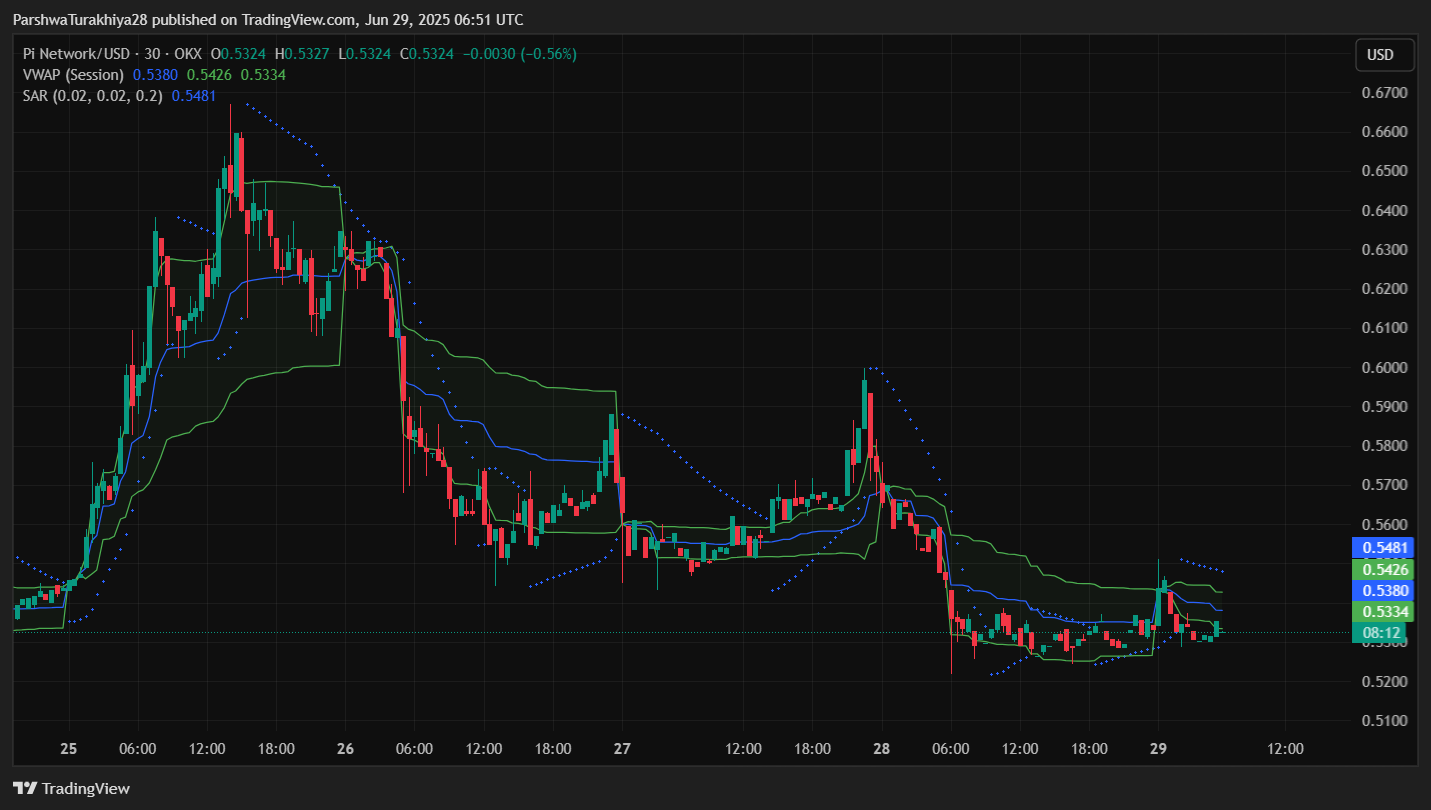Click the date label 26 on time axis
1431x810 pixels.
click(345, 748)
